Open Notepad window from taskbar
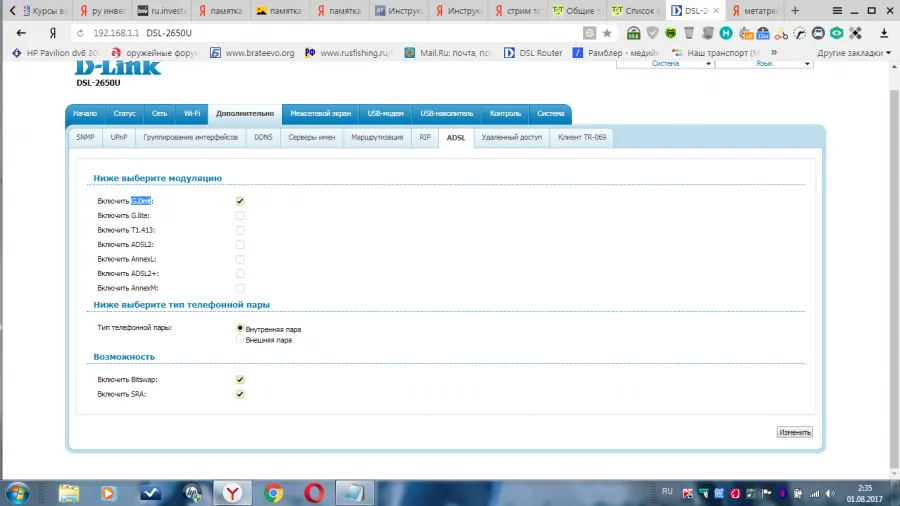Image resolution: width=900 pixels, height=506 pixels. 354,493
